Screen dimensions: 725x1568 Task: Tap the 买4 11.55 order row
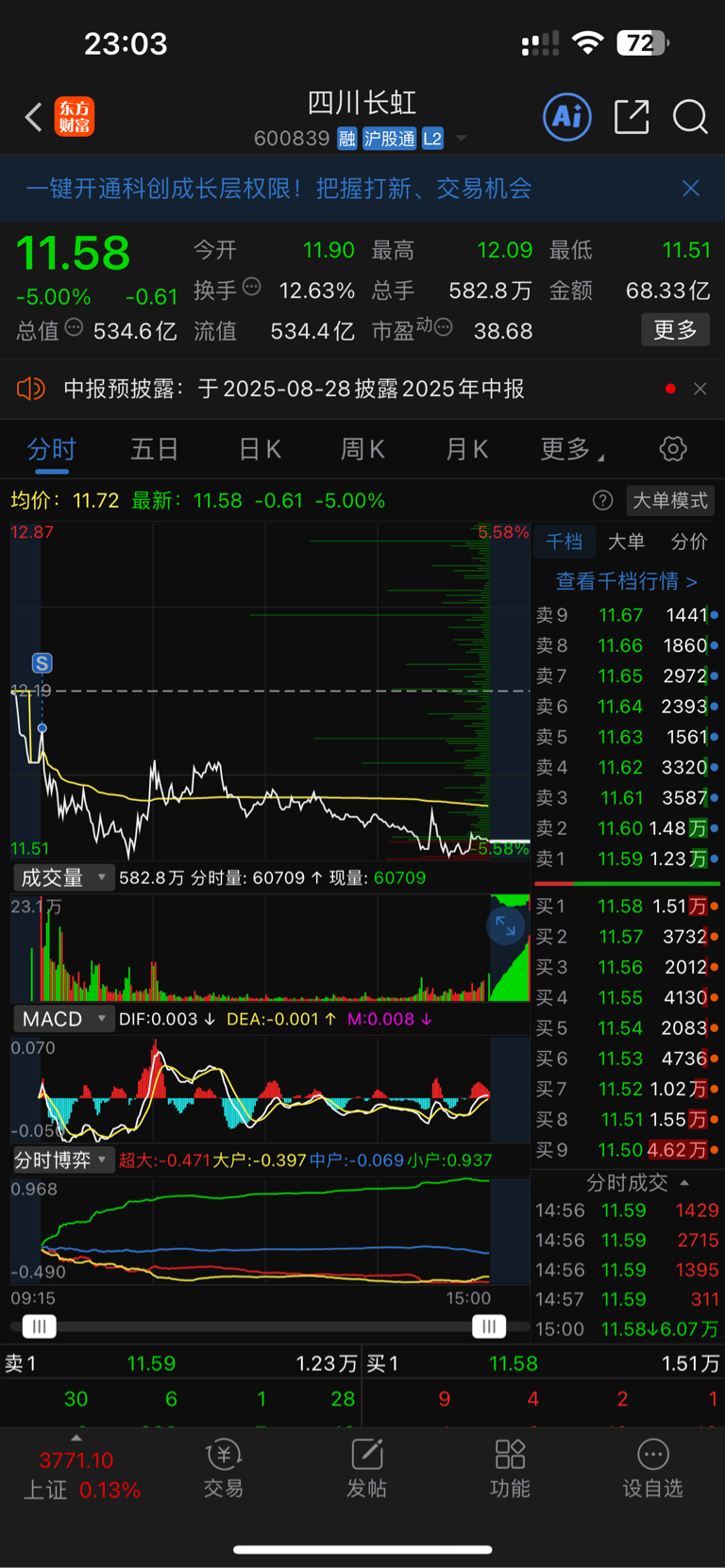627,997
